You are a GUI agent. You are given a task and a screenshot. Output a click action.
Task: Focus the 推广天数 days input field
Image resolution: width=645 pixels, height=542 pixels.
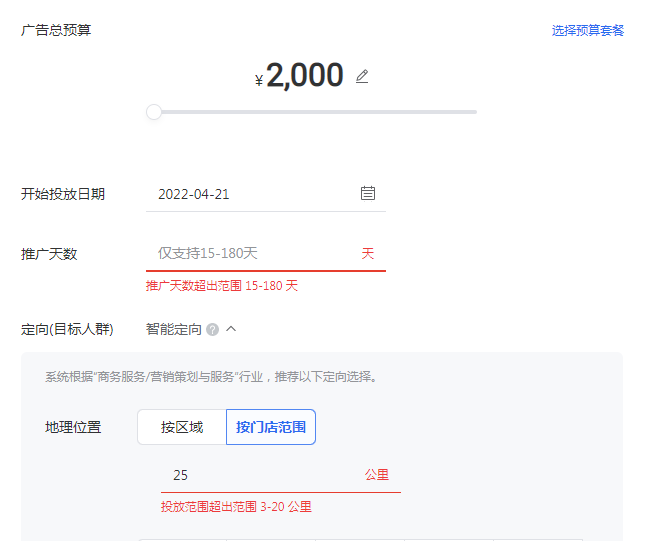(250, 254)
